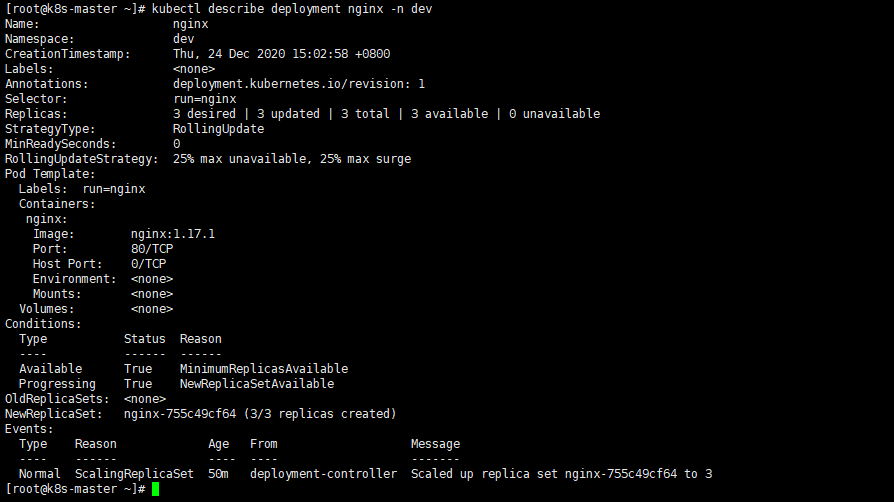894x502 pixels.
Task: Click the Selector value run=nginx
Action: click(205, 99)
